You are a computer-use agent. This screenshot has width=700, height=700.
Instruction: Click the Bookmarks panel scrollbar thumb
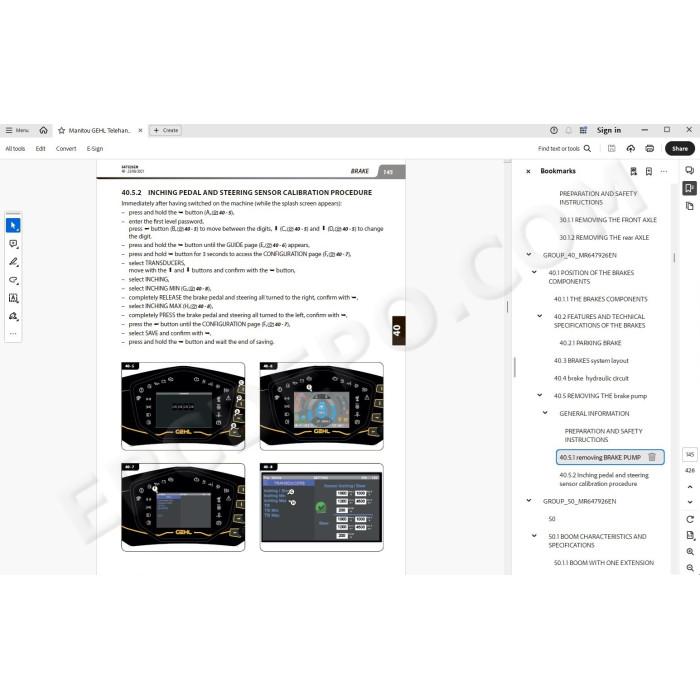coord(674,258)
